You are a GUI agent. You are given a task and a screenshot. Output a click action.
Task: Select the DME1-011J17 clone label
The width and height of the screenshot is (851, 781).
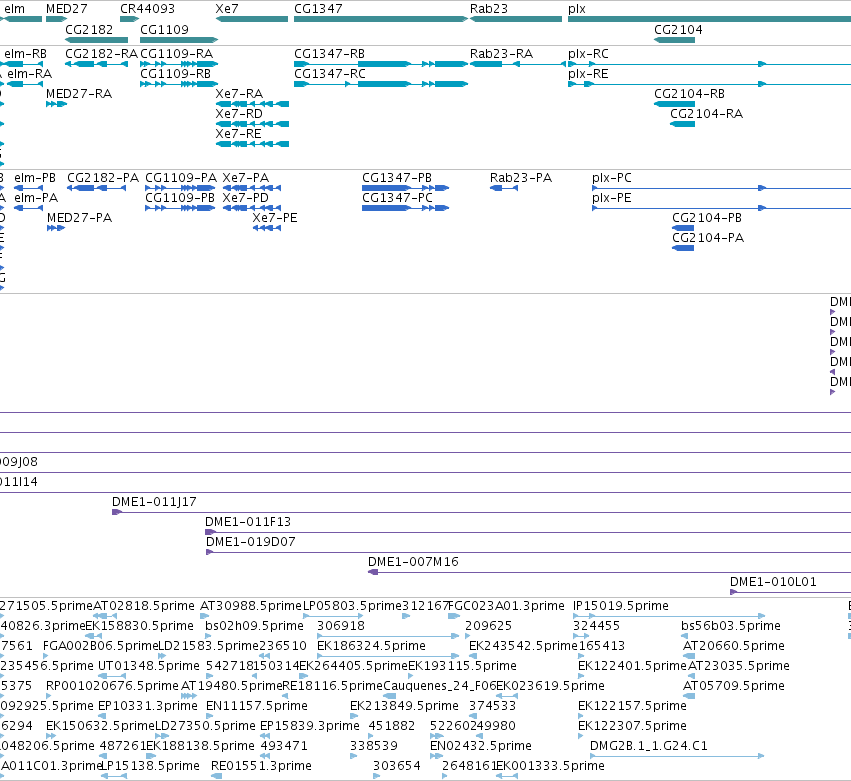154,501
